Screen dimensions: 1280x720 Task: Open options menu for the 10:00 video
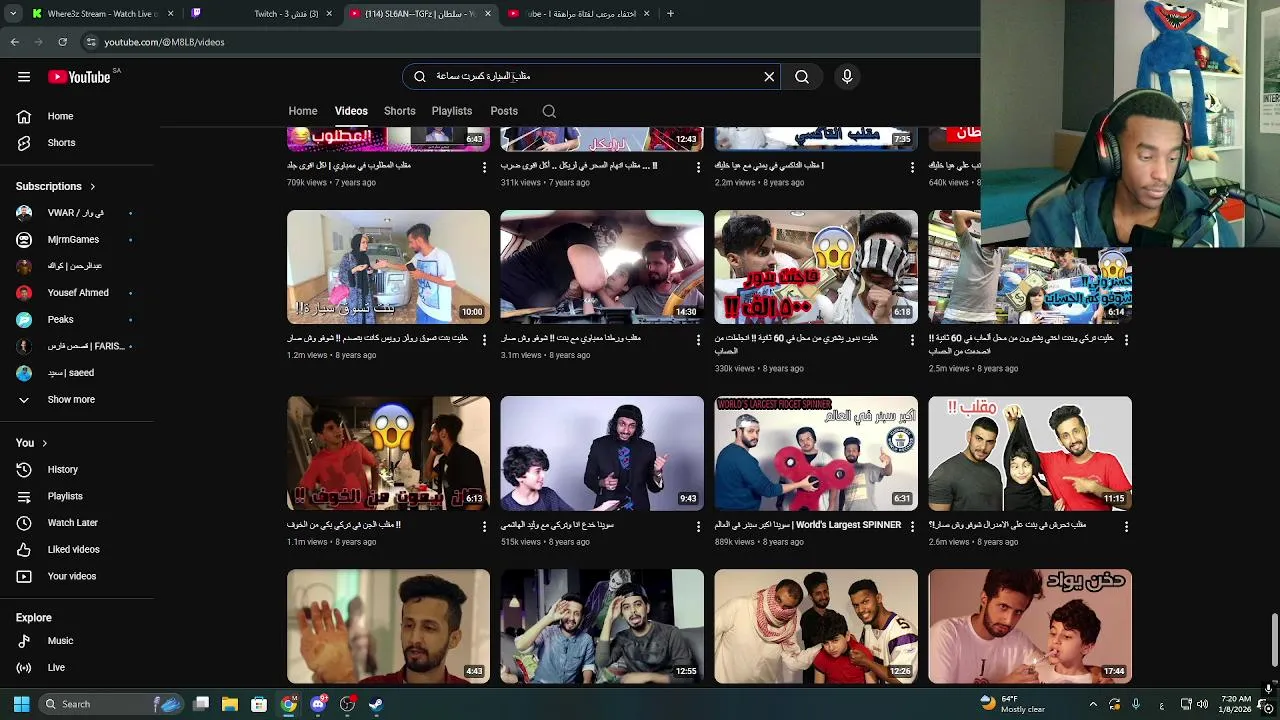tap(484, 340)
